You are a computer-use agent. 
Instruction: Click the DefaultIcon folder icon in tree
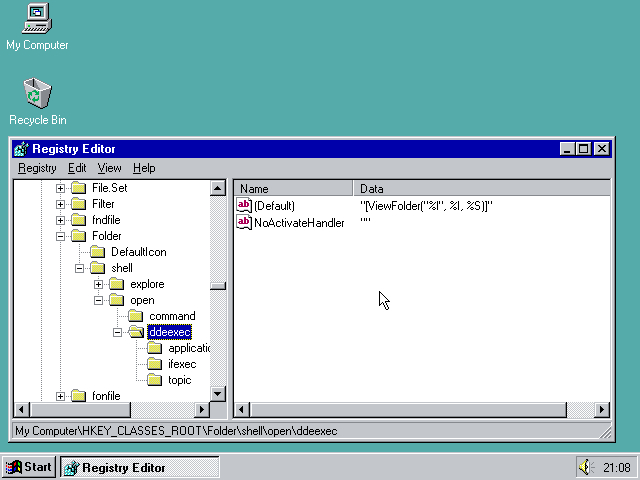97,252
